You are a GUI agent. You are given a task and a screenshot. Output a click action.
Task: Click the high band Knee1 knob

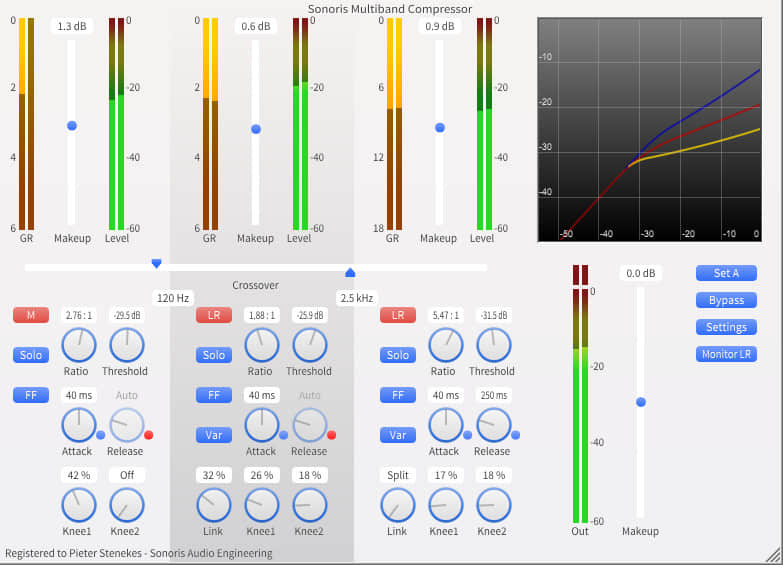coord(445,505)
